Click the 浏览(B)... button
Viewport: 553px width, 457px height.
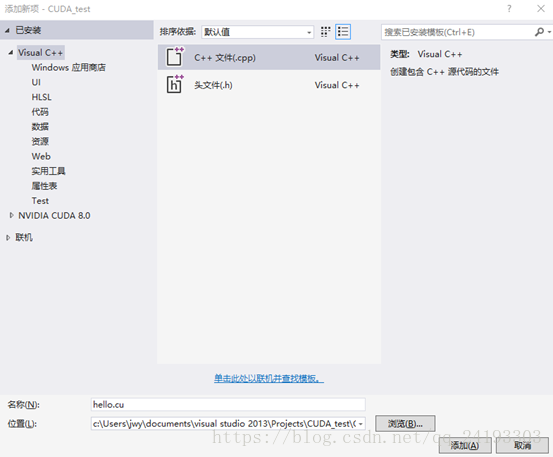coord(405,424)
